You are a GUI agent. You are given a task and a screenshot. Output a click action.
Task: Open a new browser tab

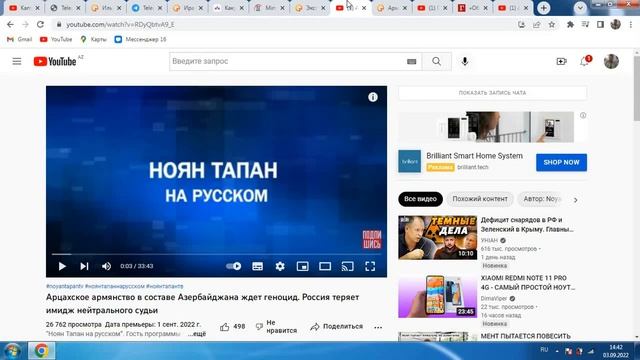point(543,8)
